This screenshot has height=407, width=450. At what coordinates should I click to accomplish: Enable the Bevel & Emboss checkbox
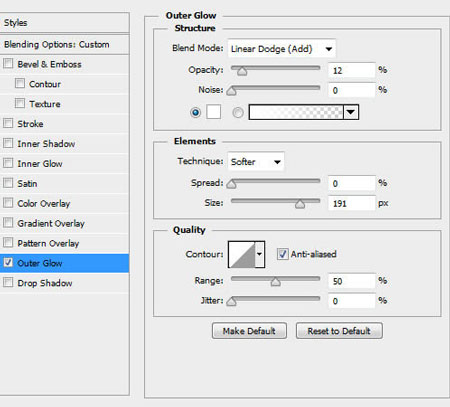(8, 63)
